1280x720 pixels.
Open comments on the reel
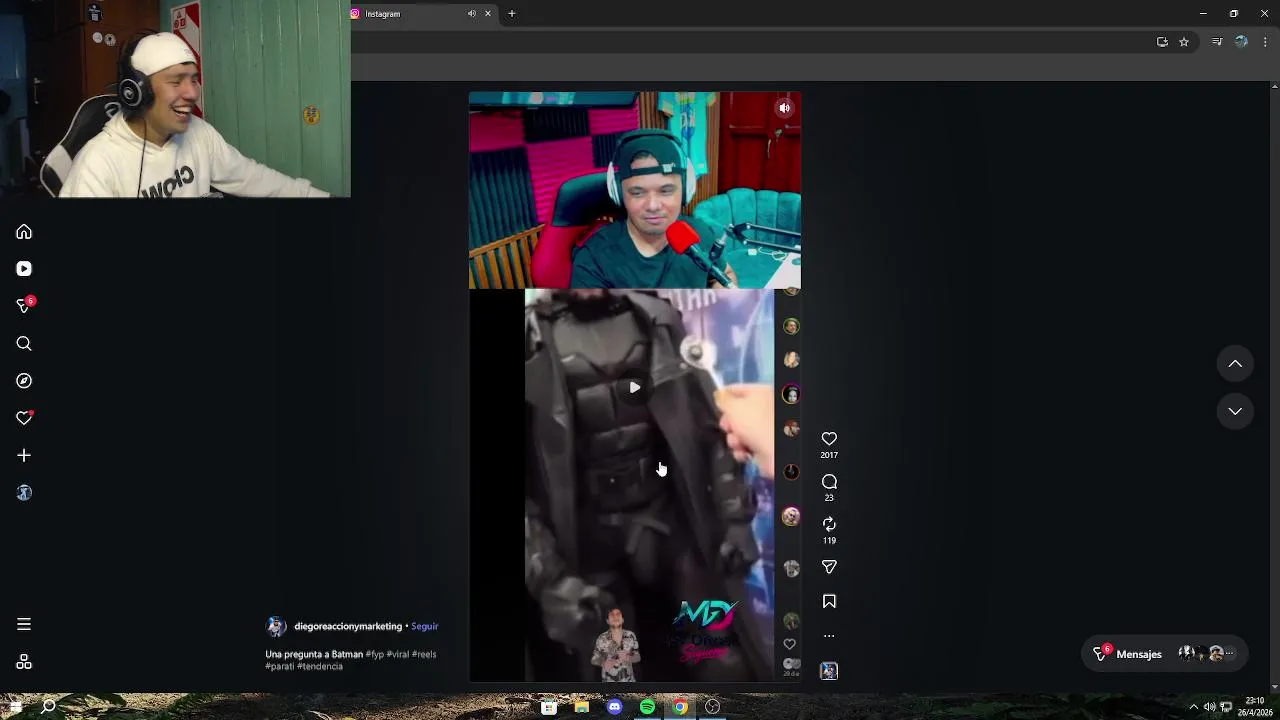[829, 482]
